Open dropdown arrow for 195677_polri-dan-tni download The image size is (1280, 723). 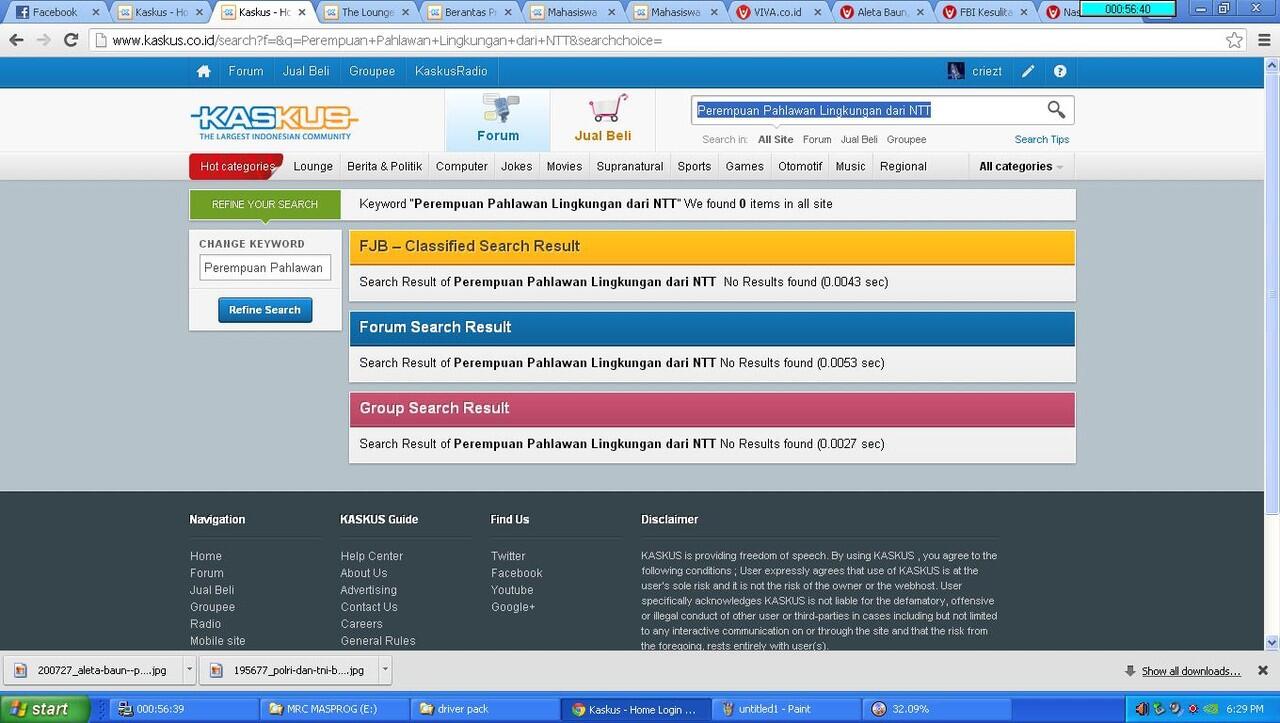point(386,670)
